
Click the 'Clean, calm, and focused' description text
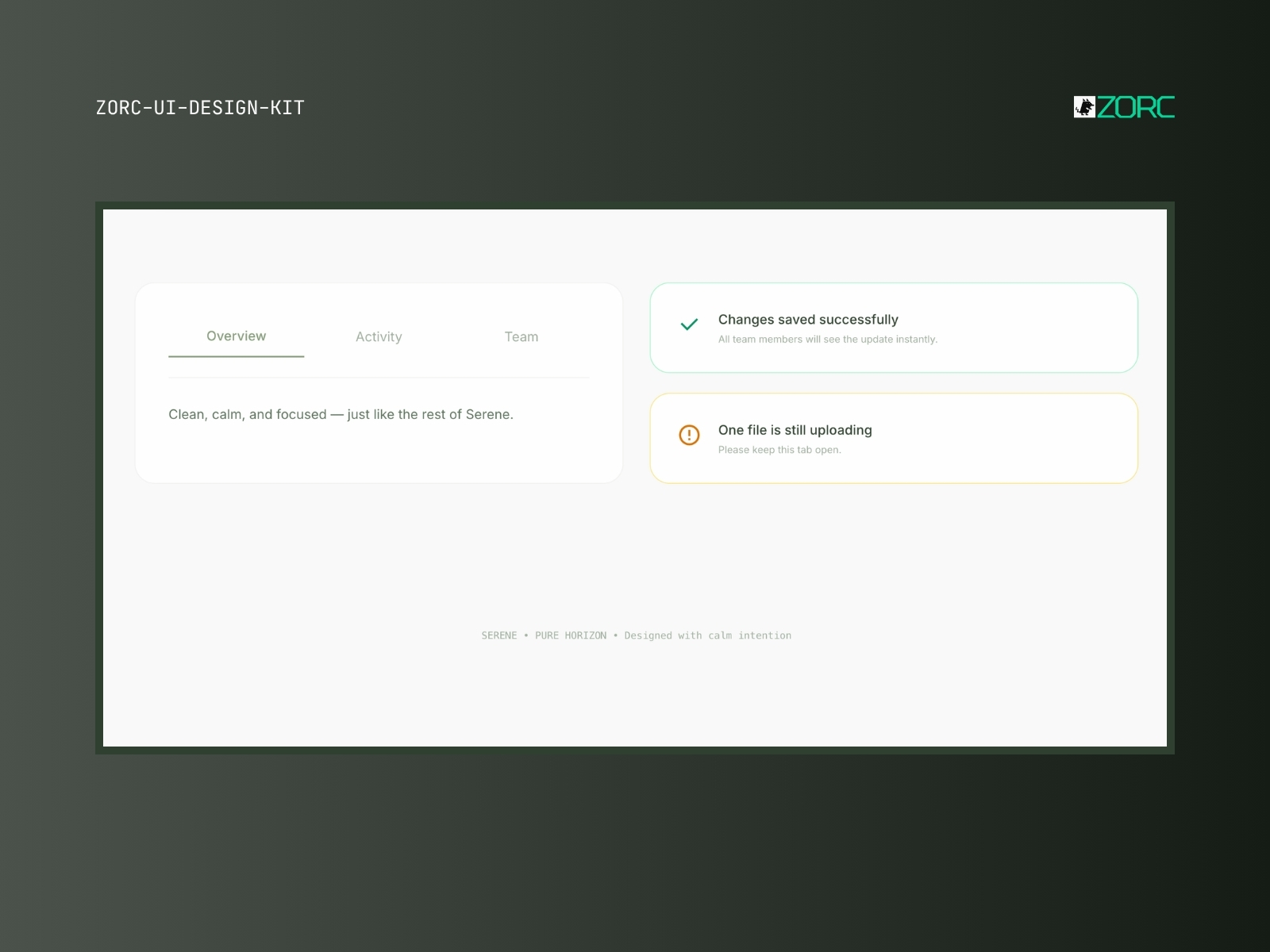pos(341,414)
